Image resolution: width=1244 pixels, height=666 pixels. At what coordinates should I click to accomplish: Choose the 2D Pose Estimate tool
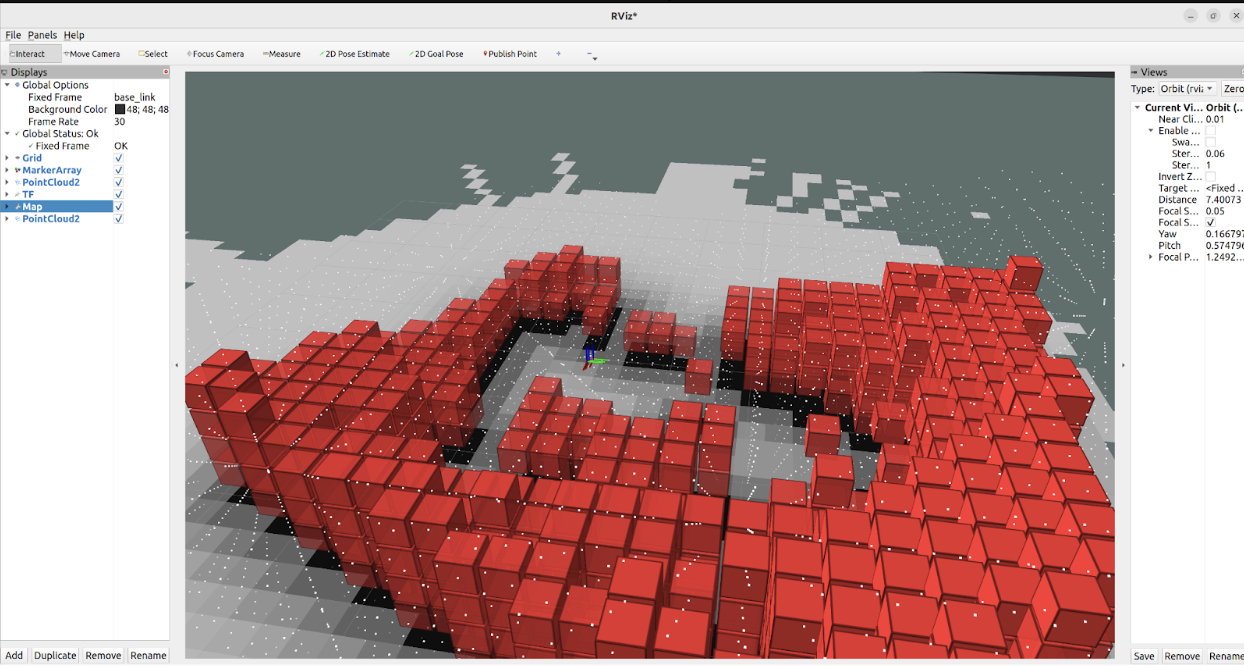pos(355,54)
